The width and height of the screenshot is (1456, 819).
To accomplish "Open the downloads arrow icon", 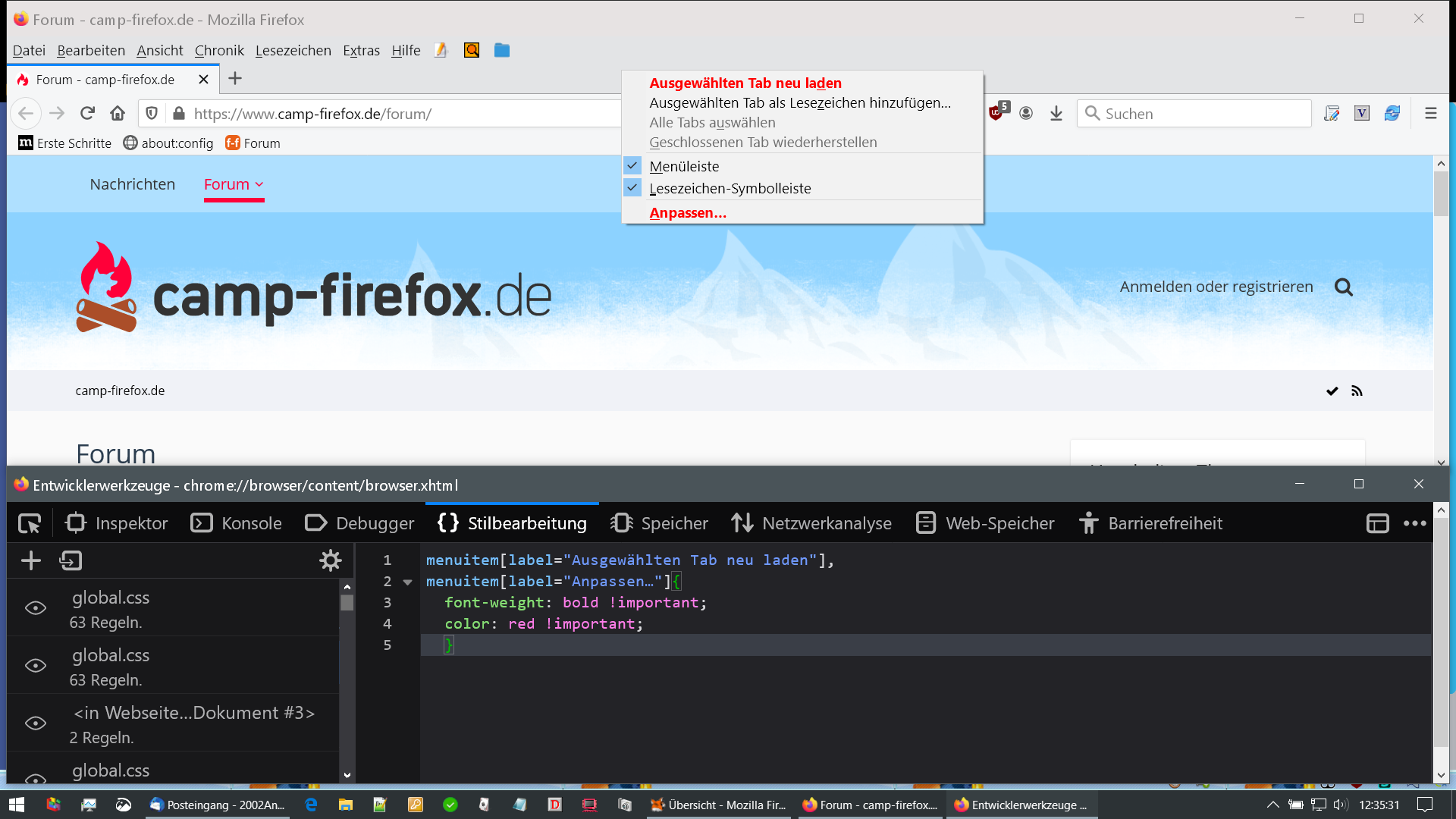I will [1056, 114].
